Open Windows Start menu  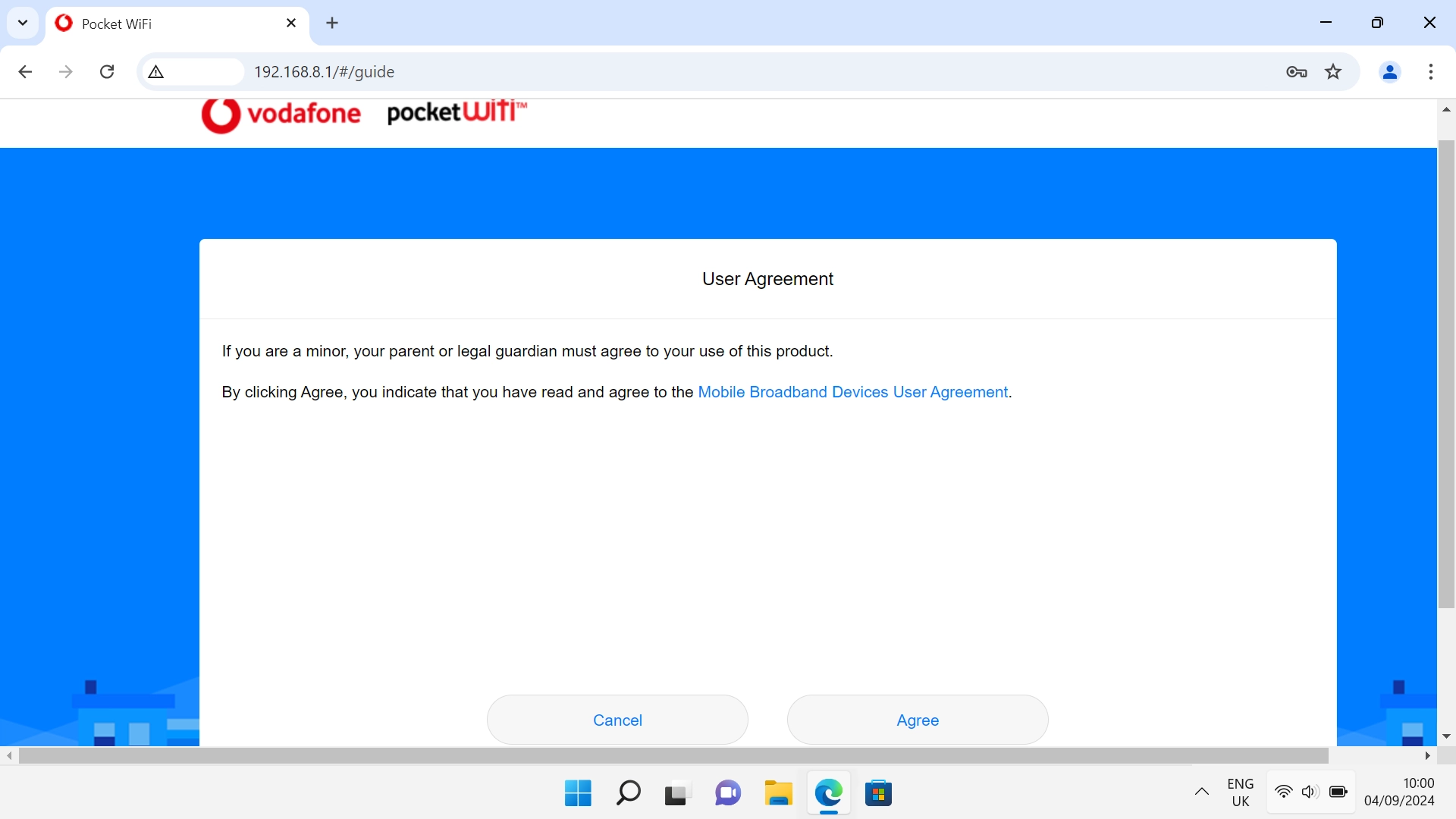(578, 793)
